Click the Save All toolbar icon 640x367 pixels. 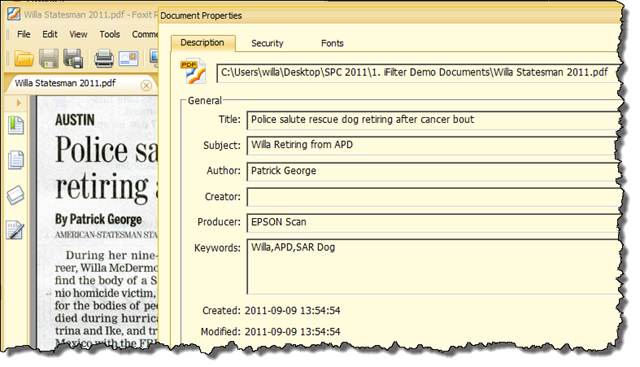click(x=73, y=58)
